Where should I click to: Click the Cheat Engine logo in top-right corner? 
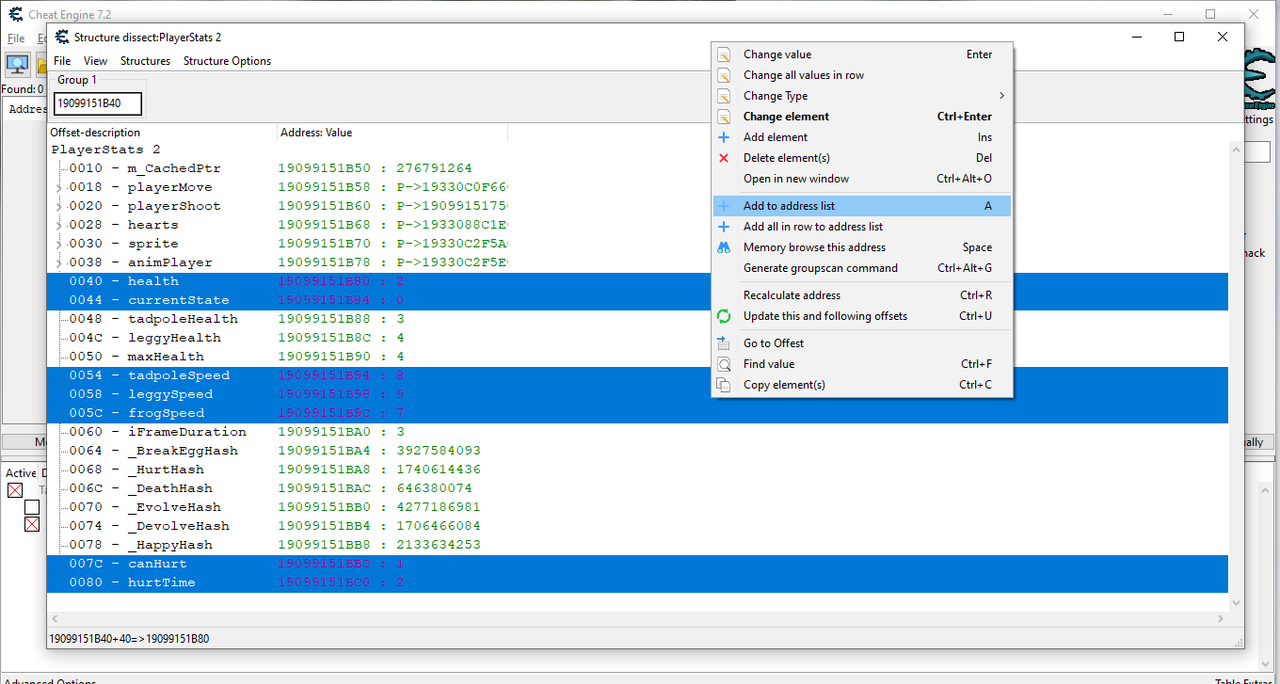click(1260, 80)
